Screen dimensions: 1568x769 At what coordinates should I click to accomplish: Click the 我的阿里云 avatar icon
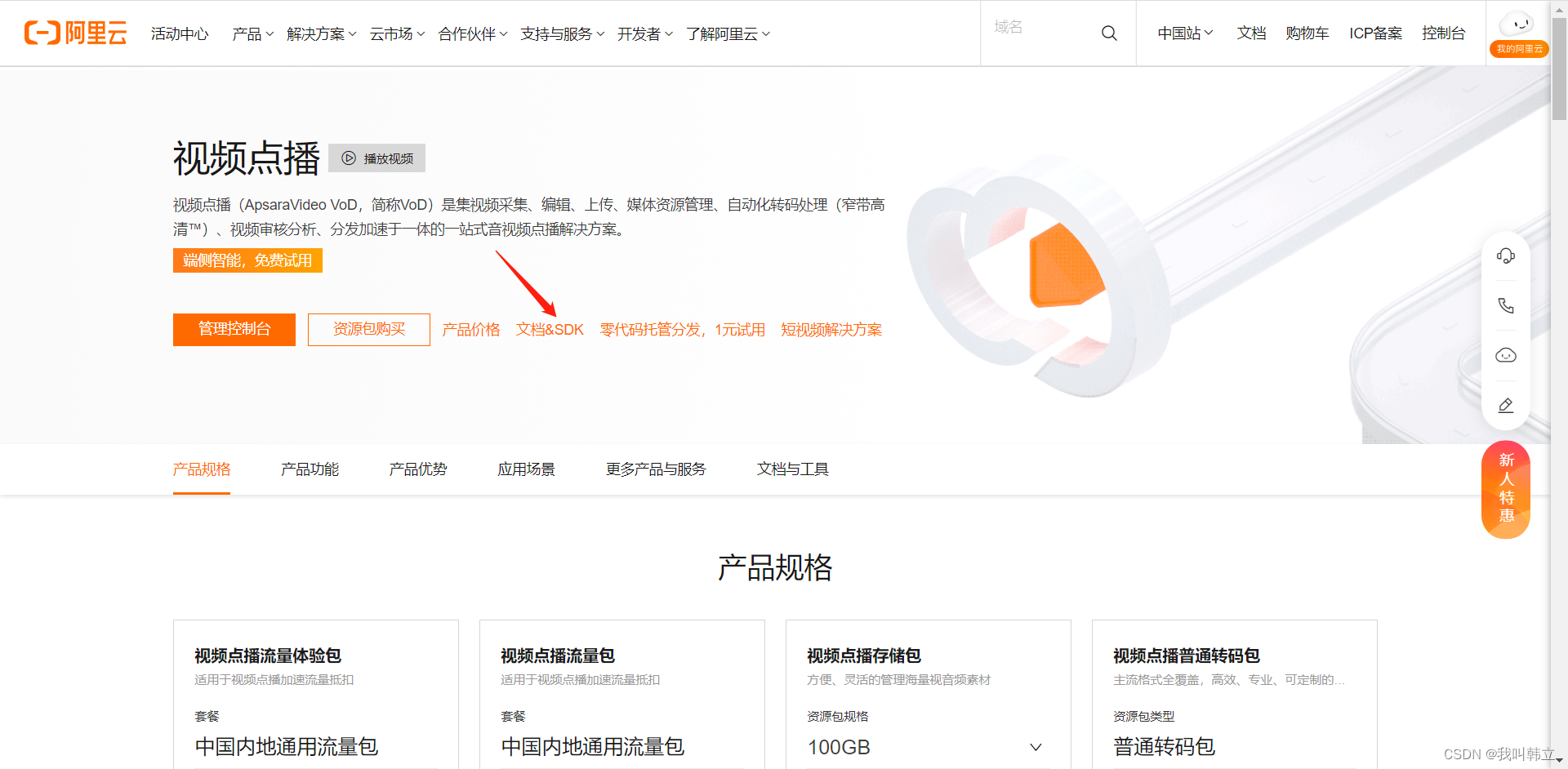tap(1518, 33)
